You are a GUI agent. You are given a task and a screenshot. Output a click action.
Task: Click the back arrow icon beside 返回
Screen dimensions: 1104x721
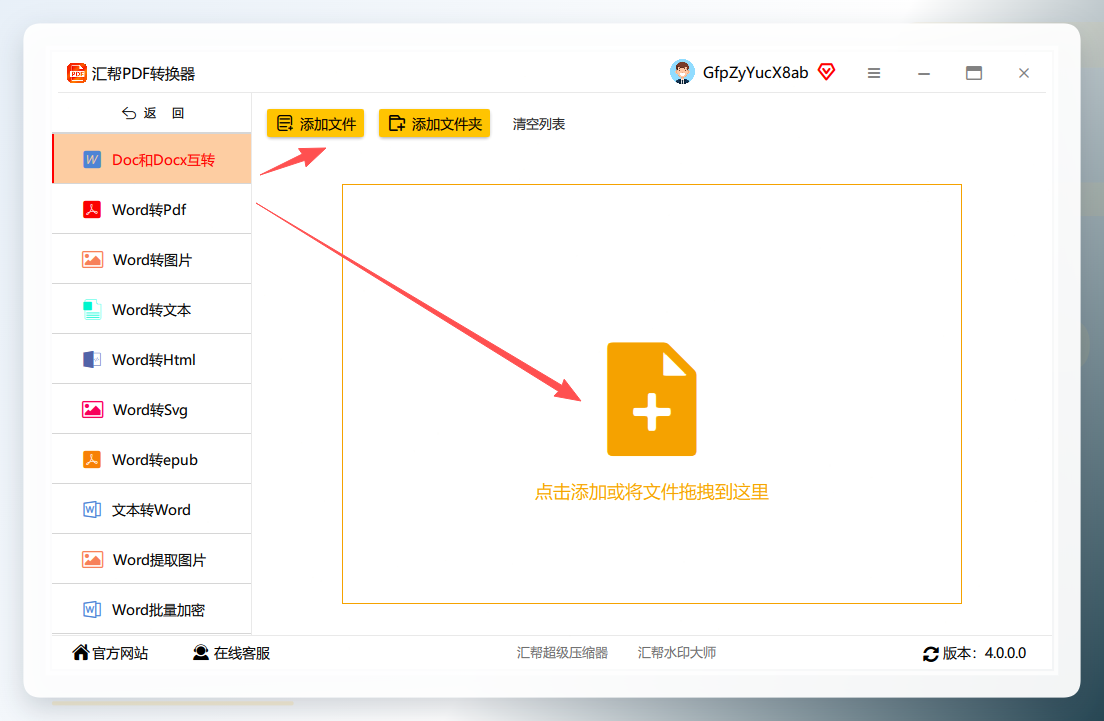point(129,113)
